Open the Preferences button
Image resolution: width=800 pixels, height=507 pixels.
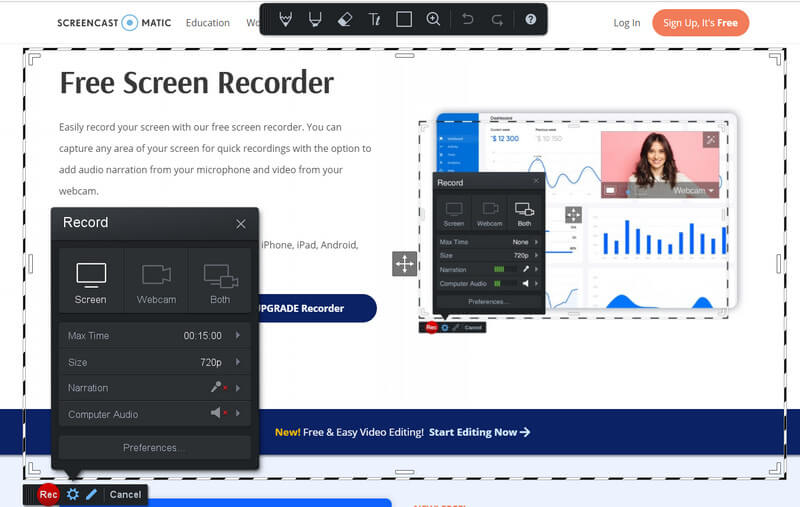tap(155, 447)
